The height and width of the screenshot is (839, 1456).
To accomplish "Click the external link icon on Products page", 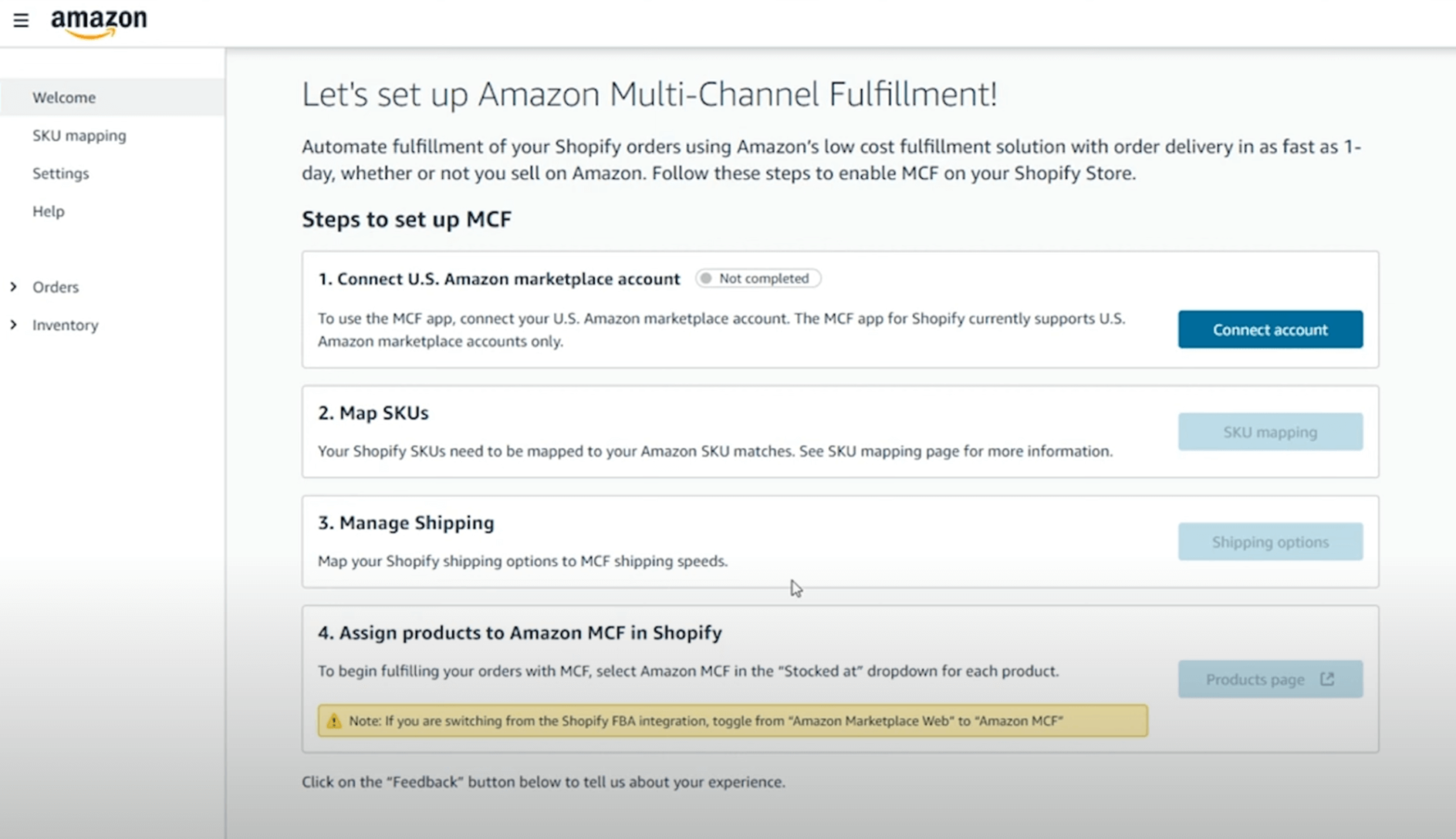I will 1326,678.
